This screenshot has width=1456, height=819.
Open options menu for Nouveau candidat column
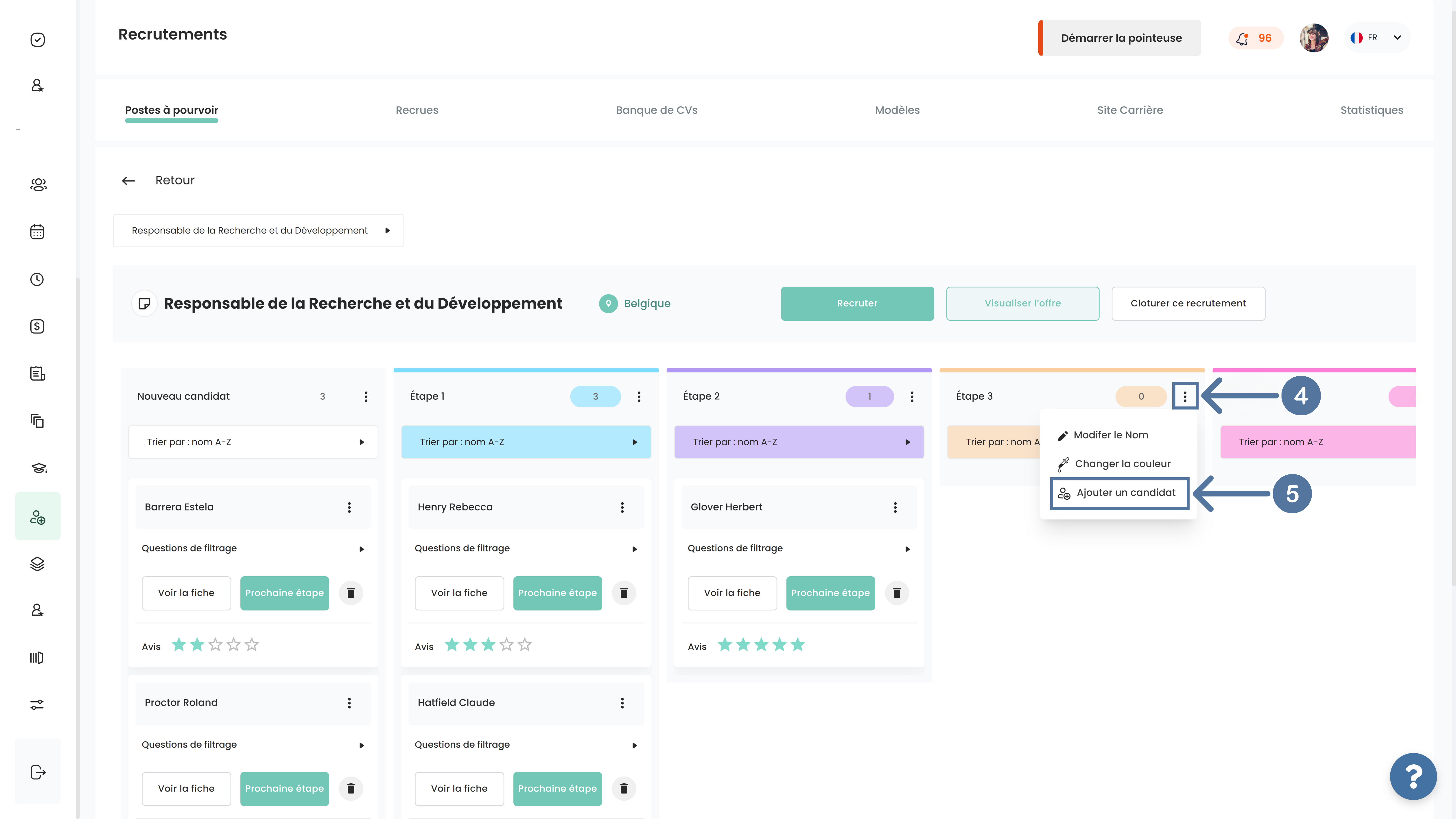[366, 397]
